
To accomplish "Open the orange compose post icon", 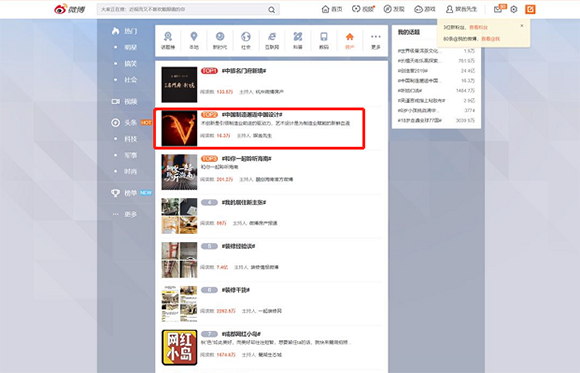I will 530,9.
